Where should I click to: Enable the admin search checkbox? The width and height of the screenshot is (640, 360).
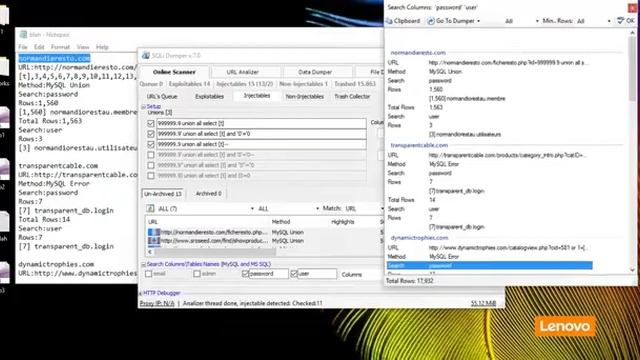(x=197, y=274)
